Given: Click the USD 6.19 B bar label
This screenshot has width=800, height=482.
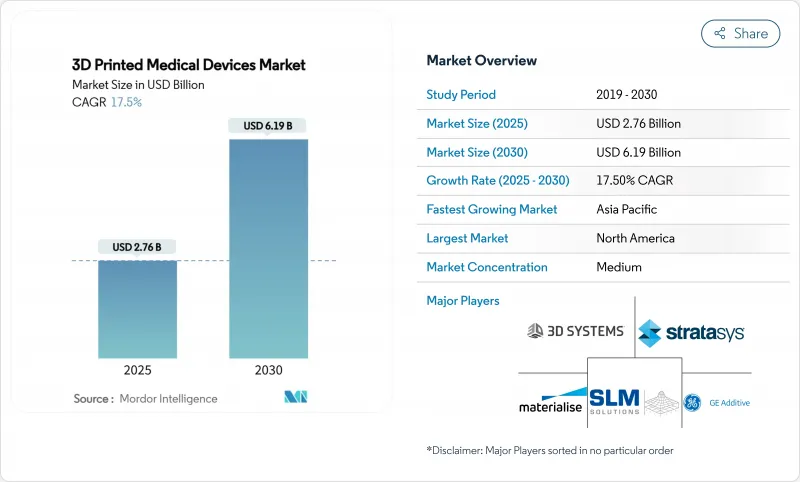Looking at the screenshot, I should click(x=269, y=126).
